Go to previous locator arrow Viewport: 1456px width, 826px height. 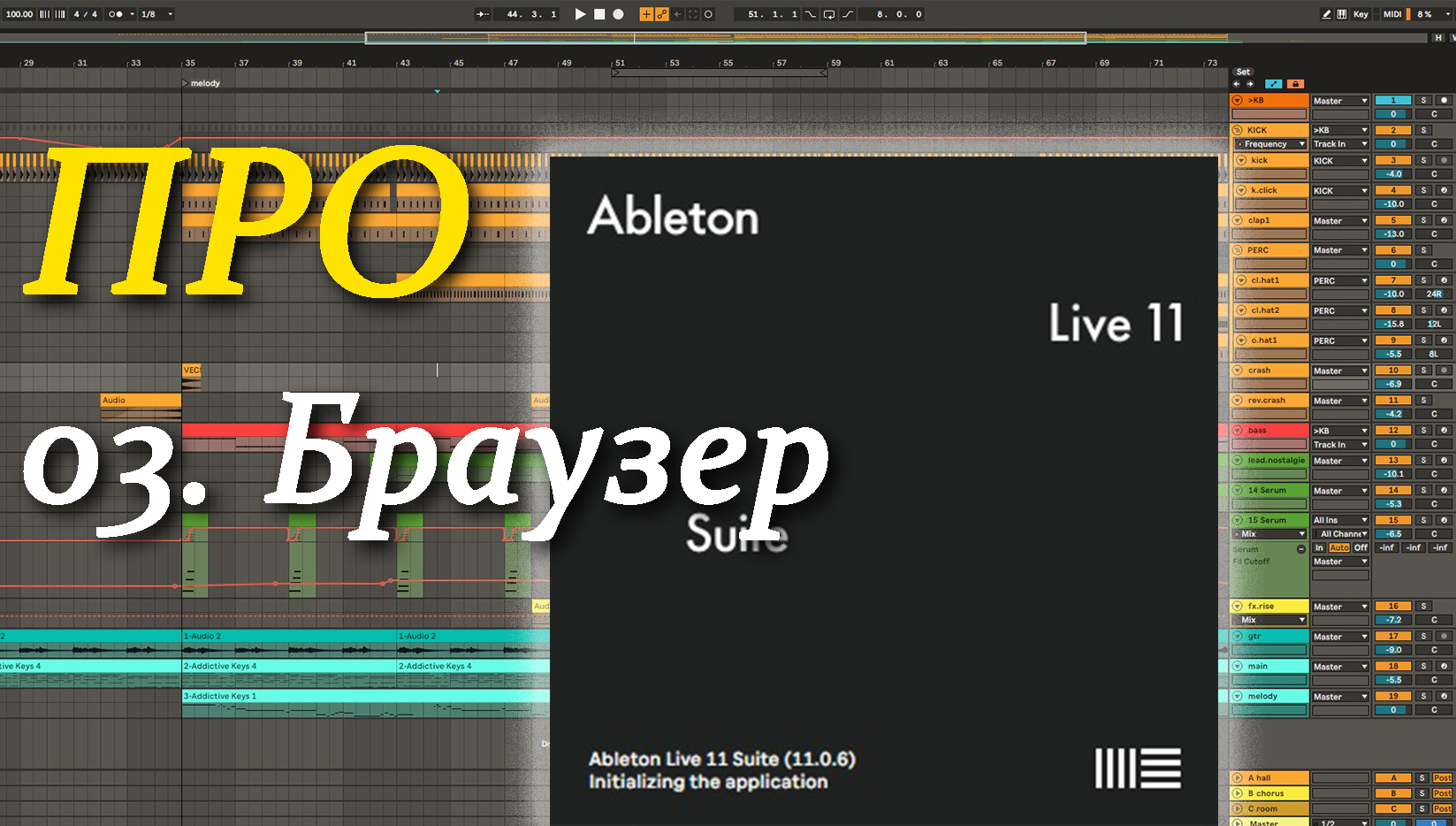(x=1237, y=84)
